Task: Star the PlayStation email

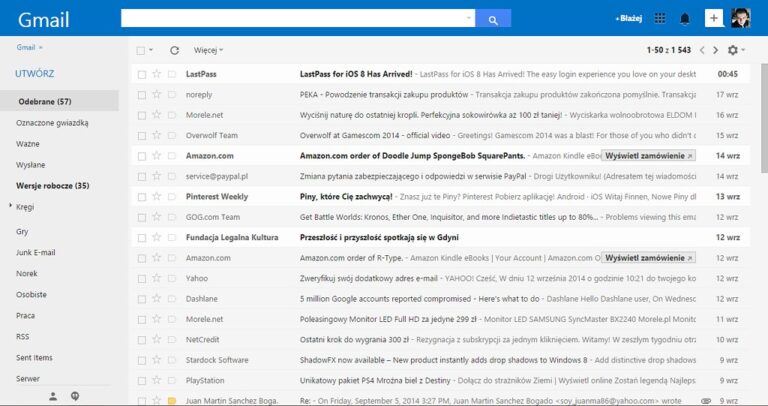Action: 157,381
